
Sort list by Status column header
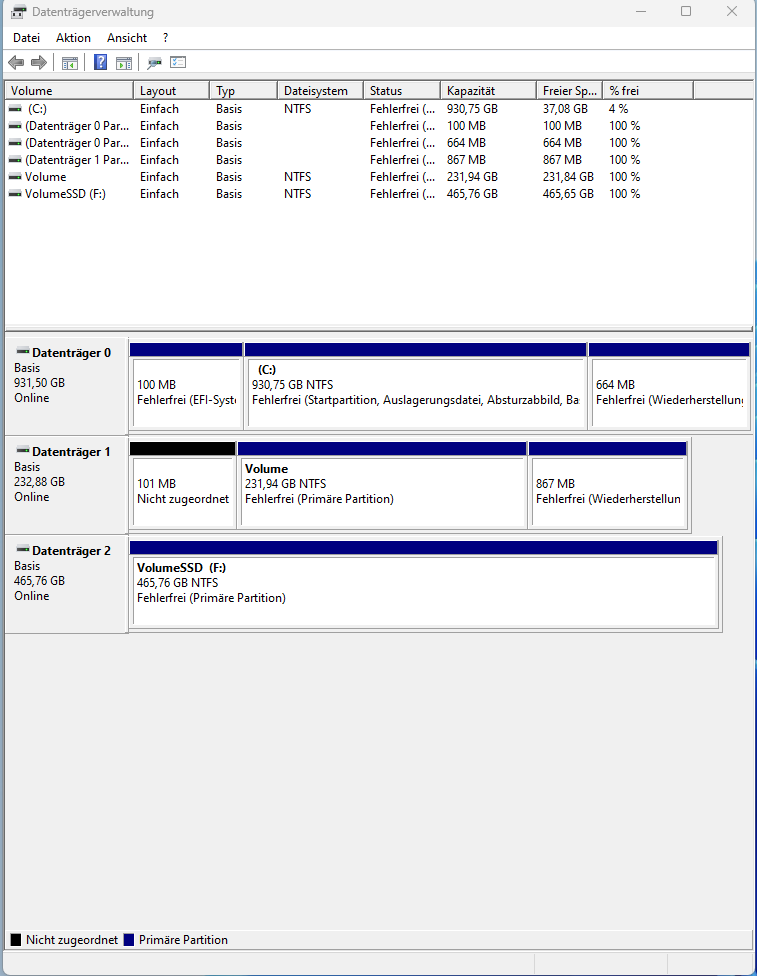pyautogui.click(x=402, y=91)
